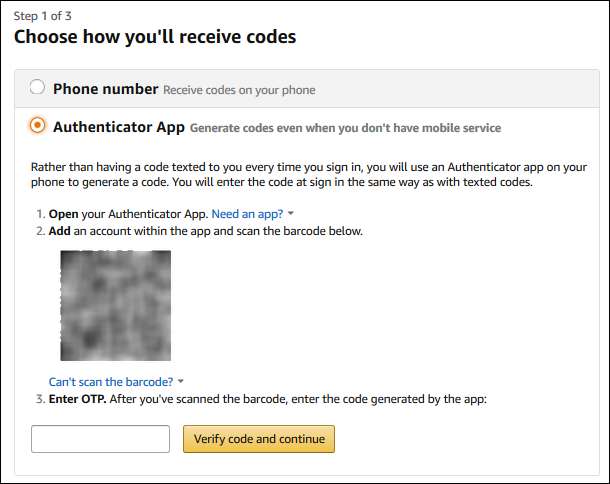610x484 pixels.
Task: Expand the arrow beside "Need an app?"
Action: [291, 214]
